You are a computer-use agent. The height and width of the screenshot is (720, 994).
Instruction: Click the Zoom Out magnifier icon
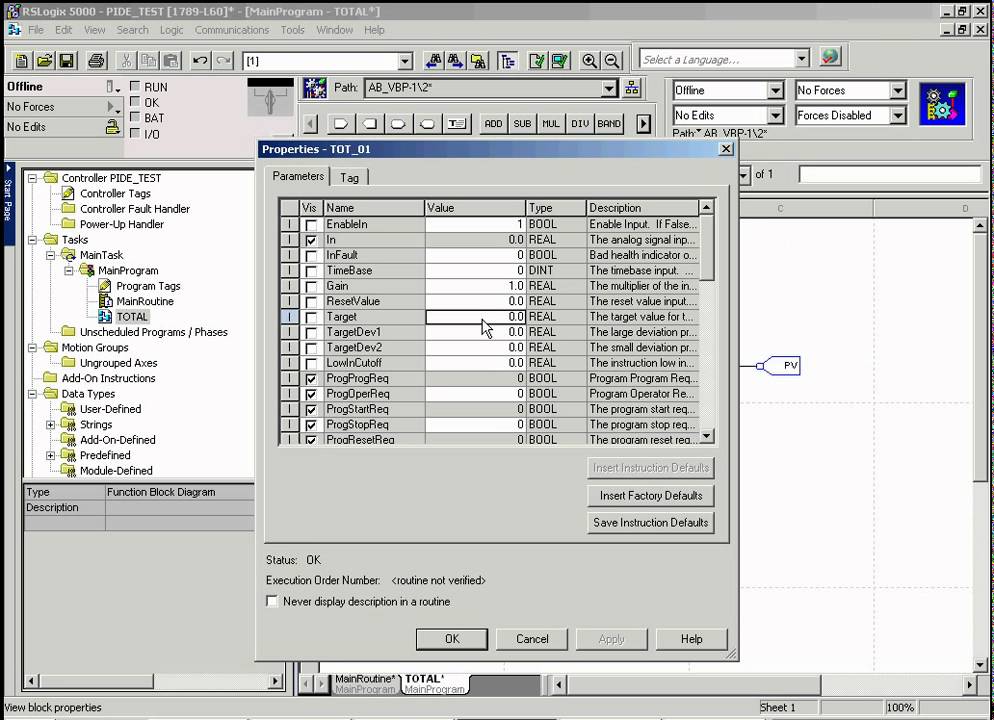(x=612, y=61)
